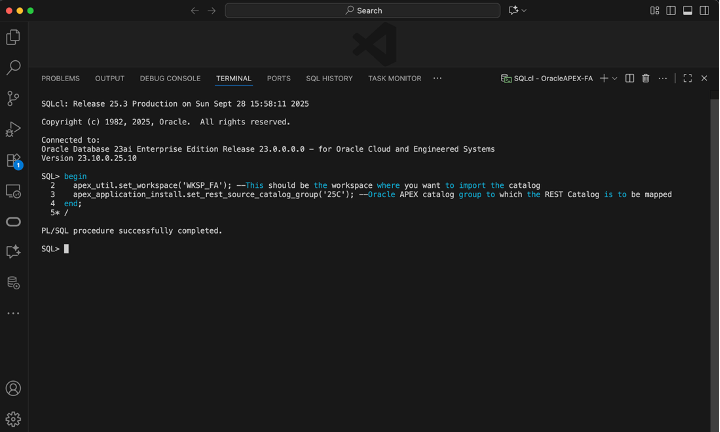Click the 'begin' keyword in terminal

point(75,176)
